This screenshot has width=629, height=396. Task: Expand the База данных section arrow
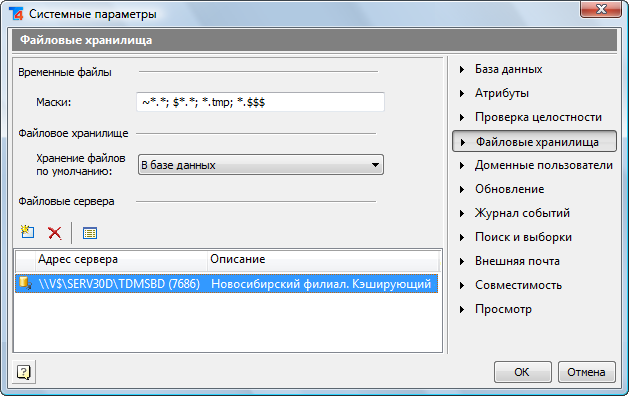pyautogui.click(x=462, y=69)
